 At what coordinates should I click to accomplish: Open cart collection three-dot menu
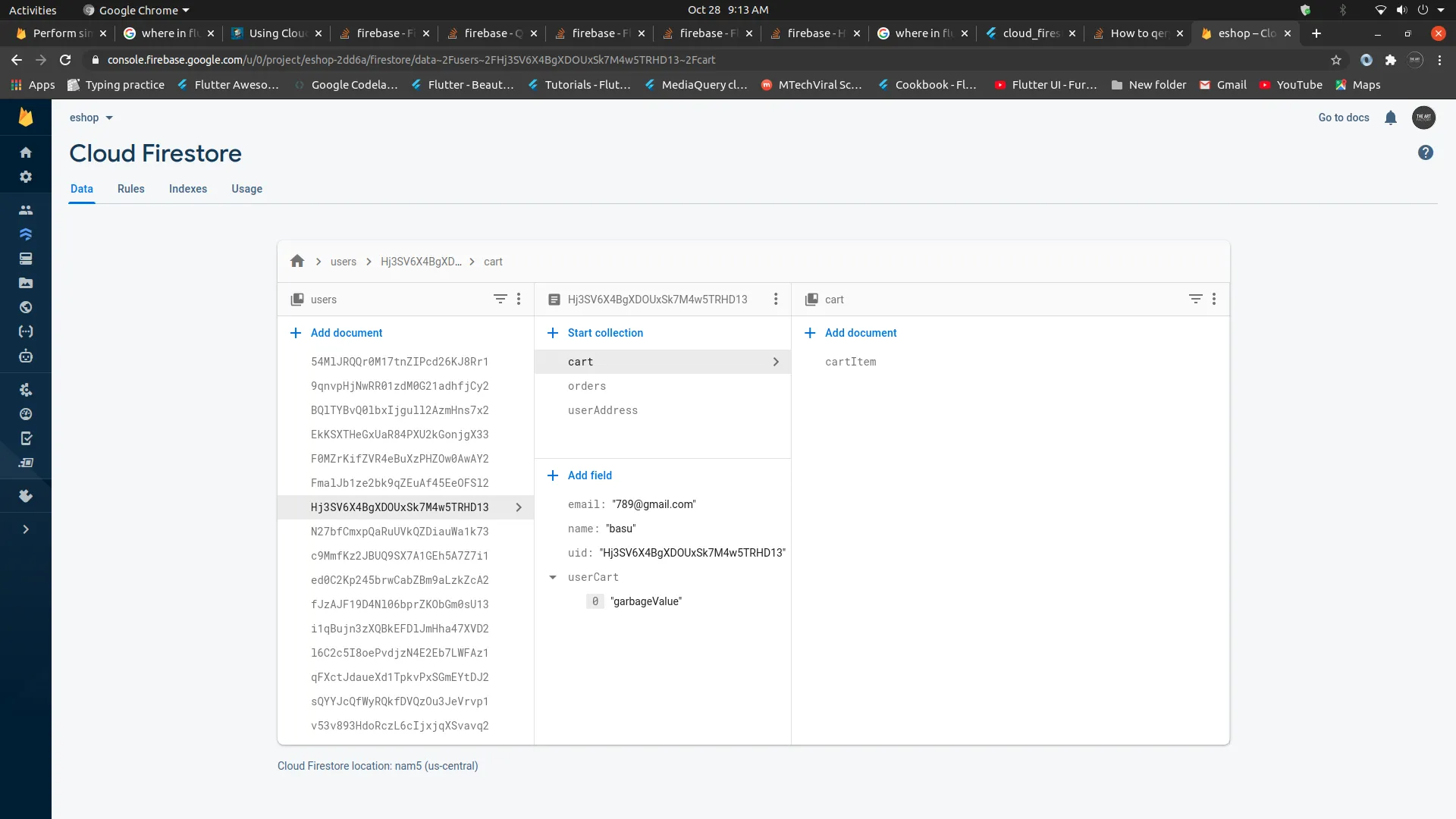[x=1214, y=300]
